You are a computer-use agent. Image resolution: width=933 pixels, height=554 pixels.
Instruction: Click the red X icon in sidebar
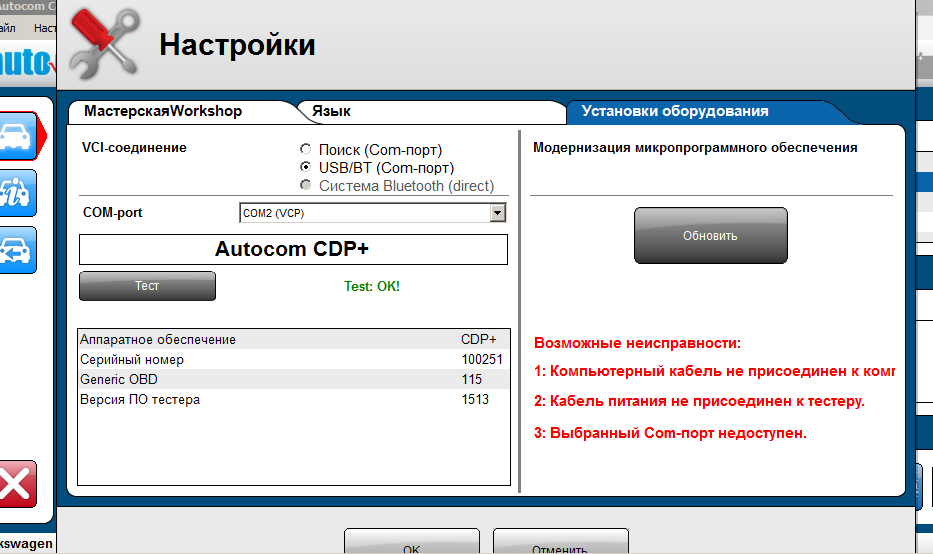(x=16, y=484)
